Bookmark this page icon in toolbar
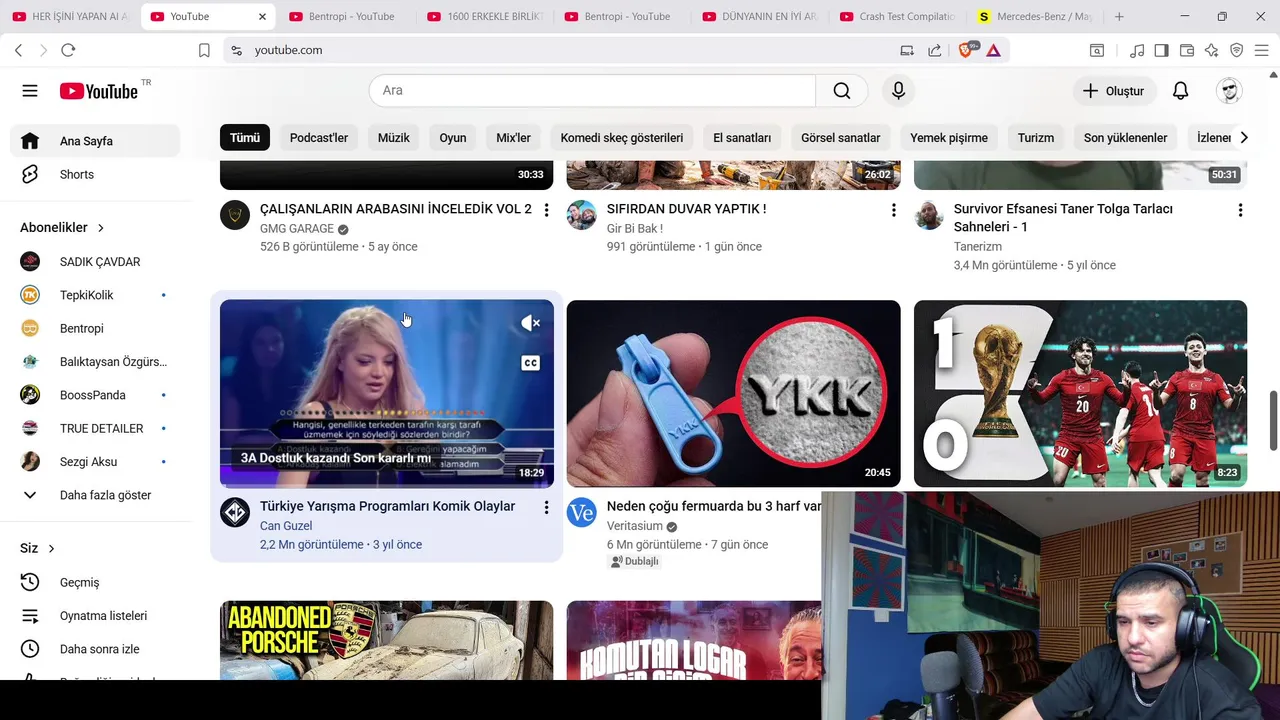This screenshot has height=720, width=1280. [204, 50]
